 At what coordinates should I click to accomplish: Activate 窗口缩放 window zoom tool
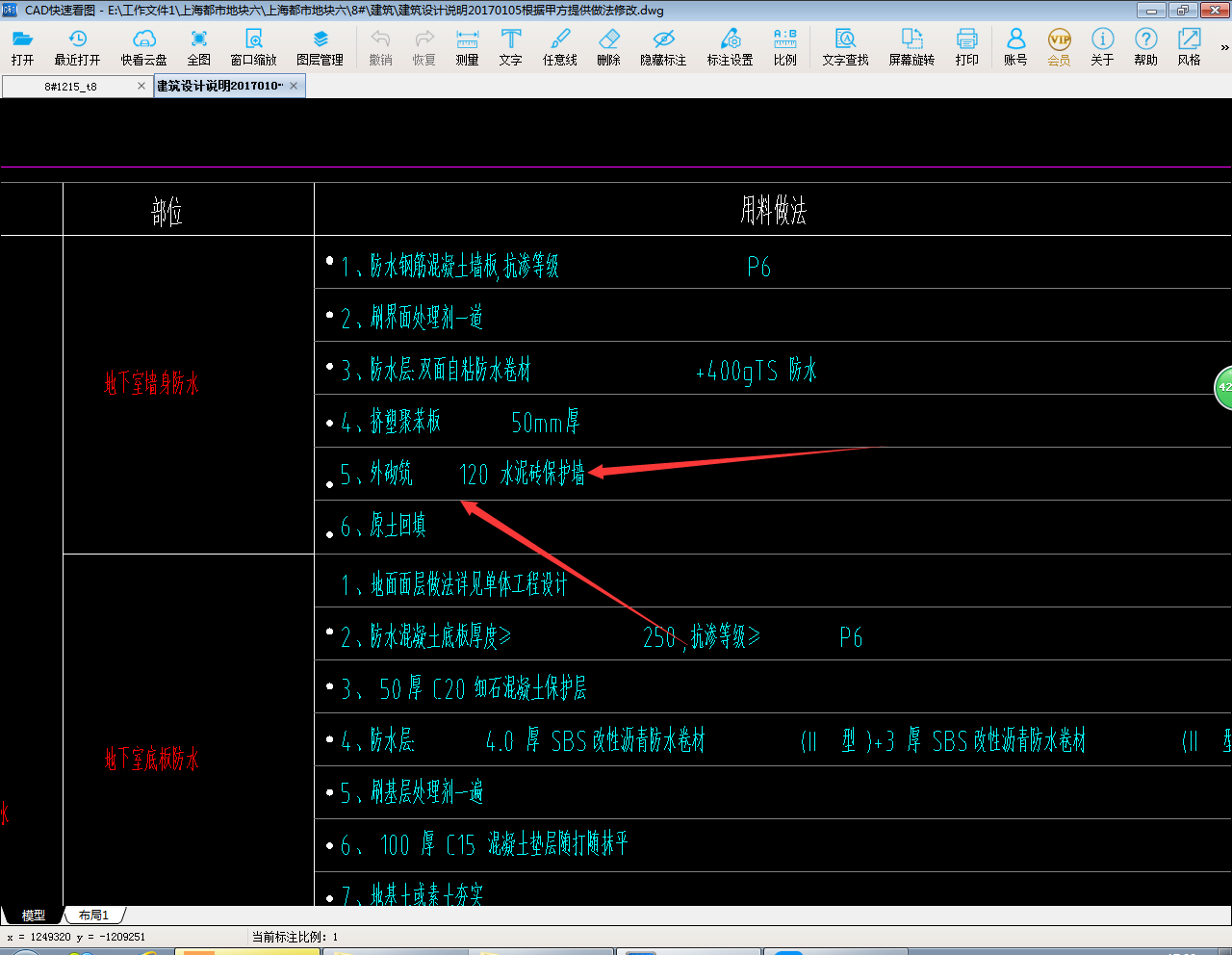pos(253,46)
